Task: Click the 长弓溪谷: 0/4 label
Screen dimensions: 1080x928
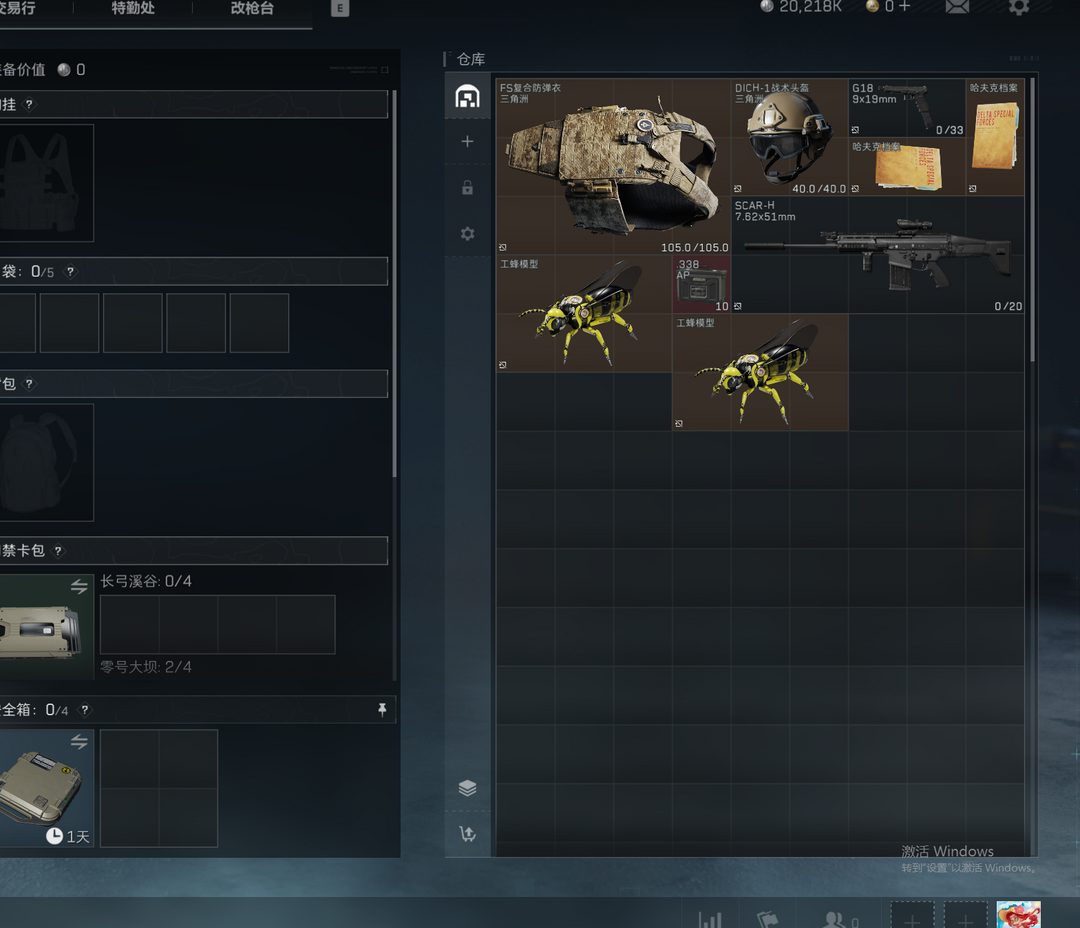Action: click(146, 581)
